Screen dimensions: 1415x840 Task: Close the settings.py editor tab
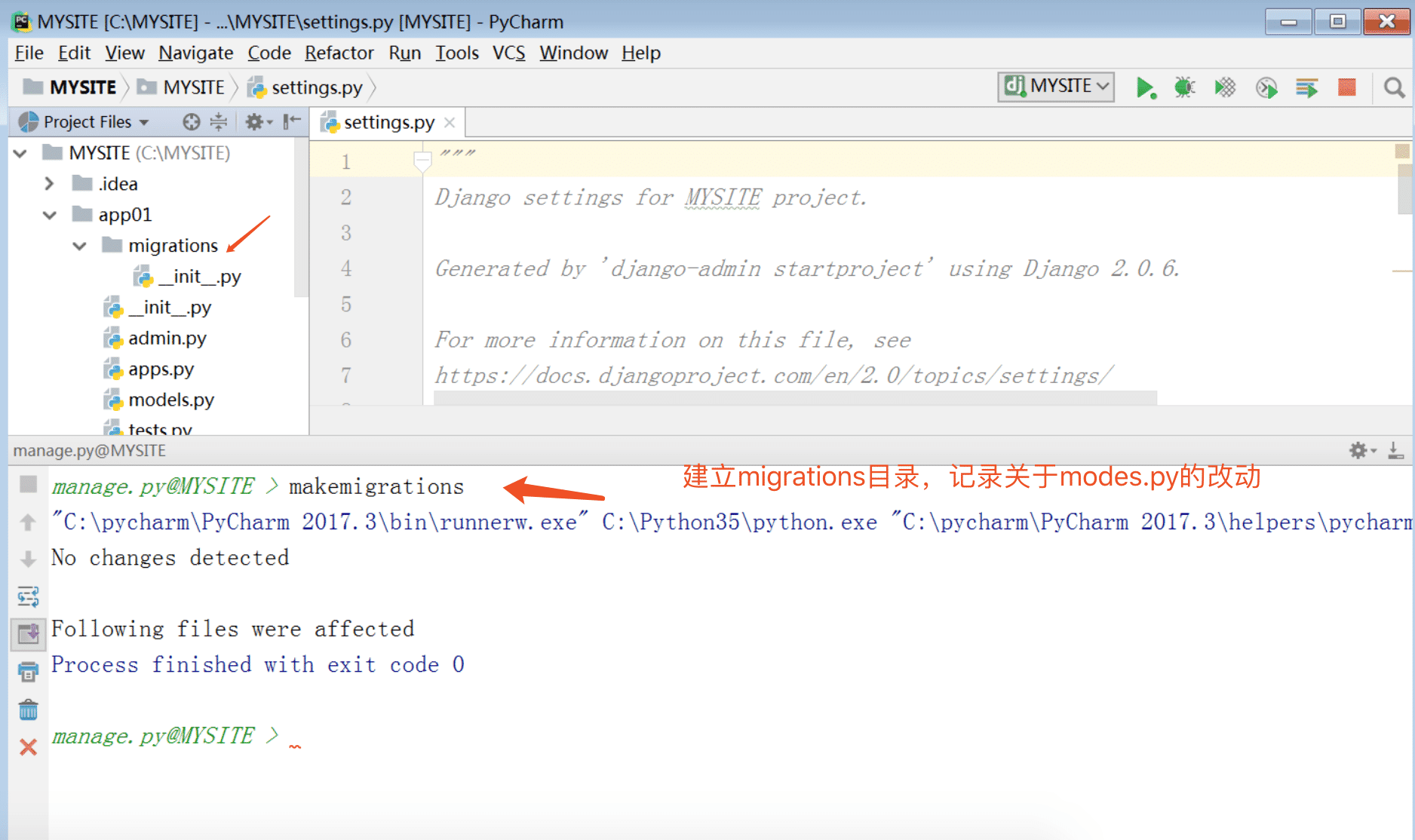coord(450,122)
